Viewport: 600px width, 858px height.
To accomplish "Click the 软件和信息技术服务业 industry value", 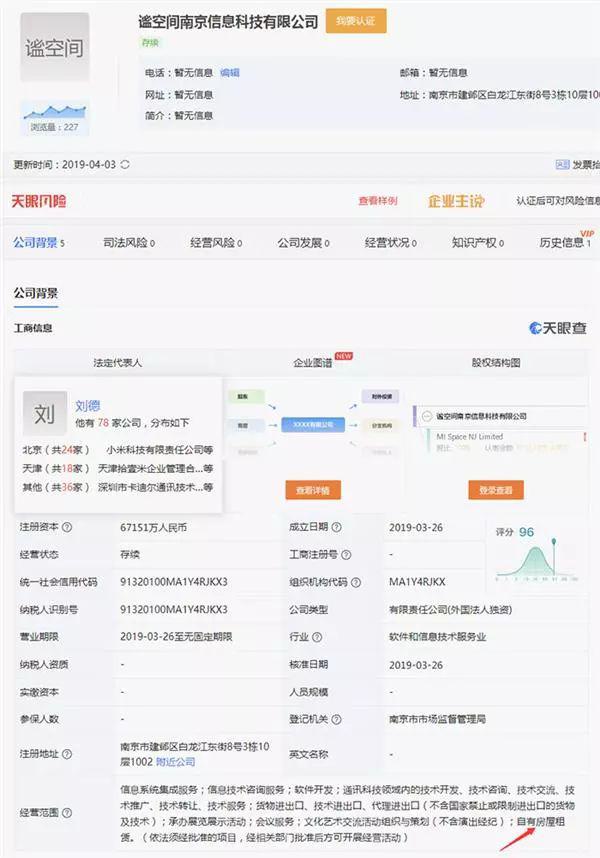I will pos(438,637).
